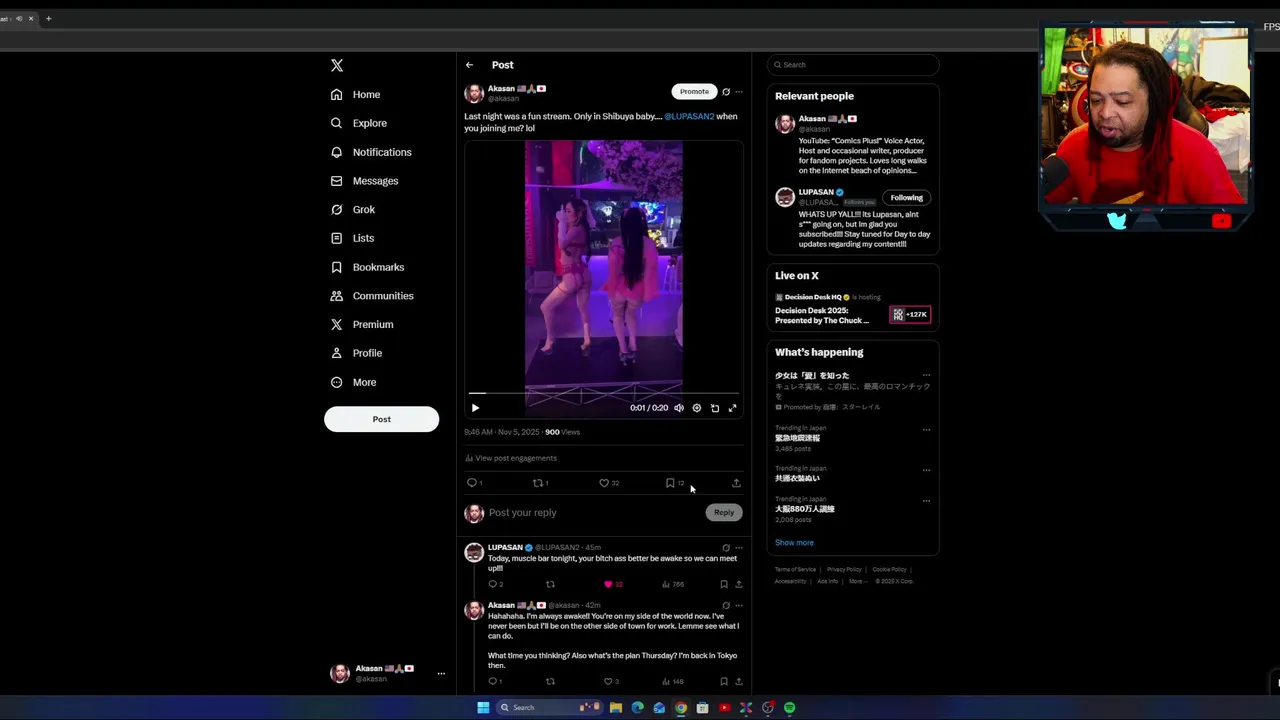Screen dimensions: 1280x720
Task: Toggle picture-in-picture on the video
Action: [x=715, y=408]
